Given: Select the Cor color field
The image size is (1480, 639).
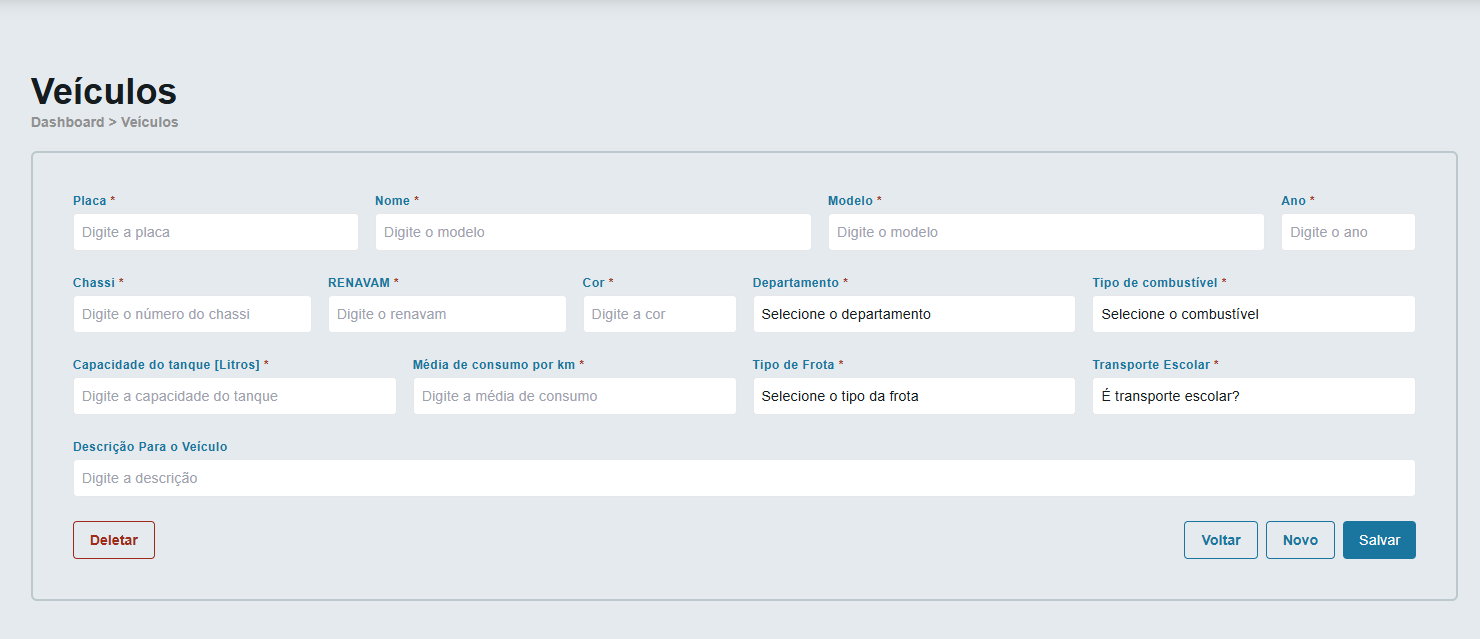Looking at the screenshot, I should click(x=659, y=314).
